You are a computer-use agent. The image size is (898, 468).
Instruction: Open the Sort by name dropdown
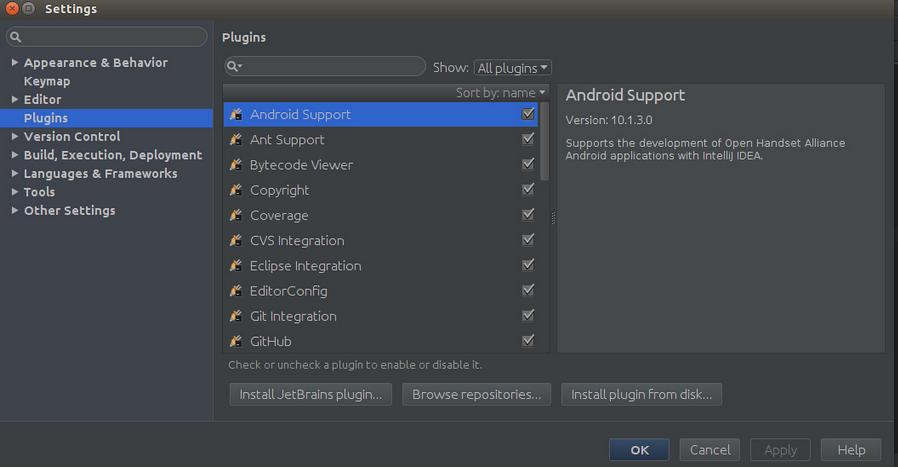click(501, 93)
